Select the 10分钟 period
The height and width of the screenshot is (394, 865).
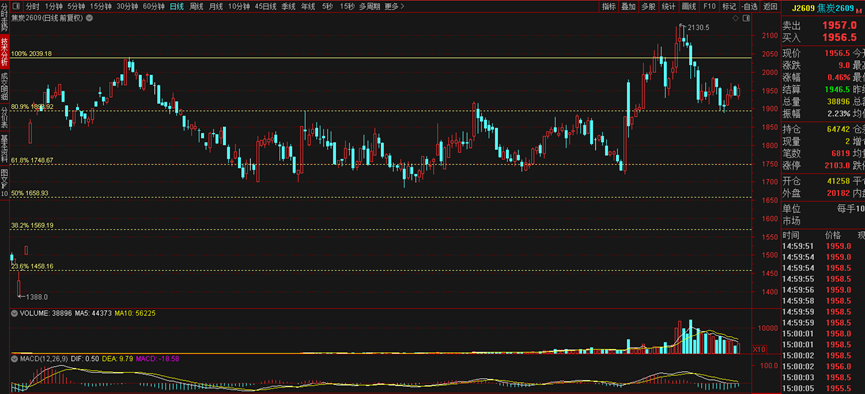coord(239,7)
